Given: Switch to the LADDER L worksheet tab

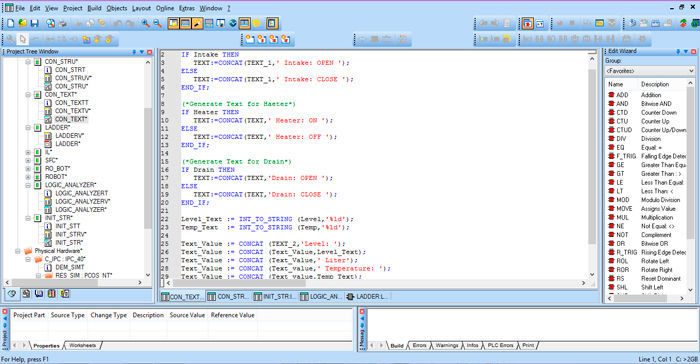Looking at the screenshot, I should tap(366, 297).
